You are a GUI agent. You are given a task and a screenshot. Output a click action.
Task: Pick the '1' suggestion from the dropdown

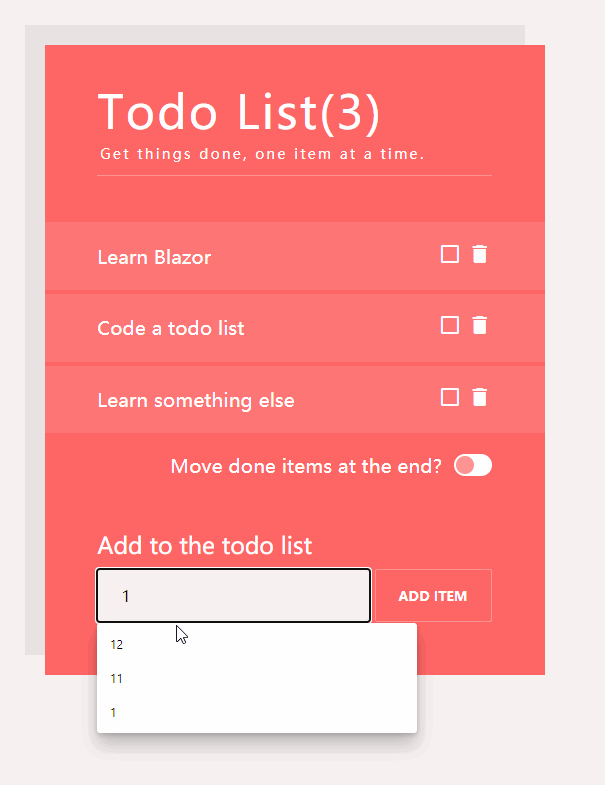click(114, 713)
